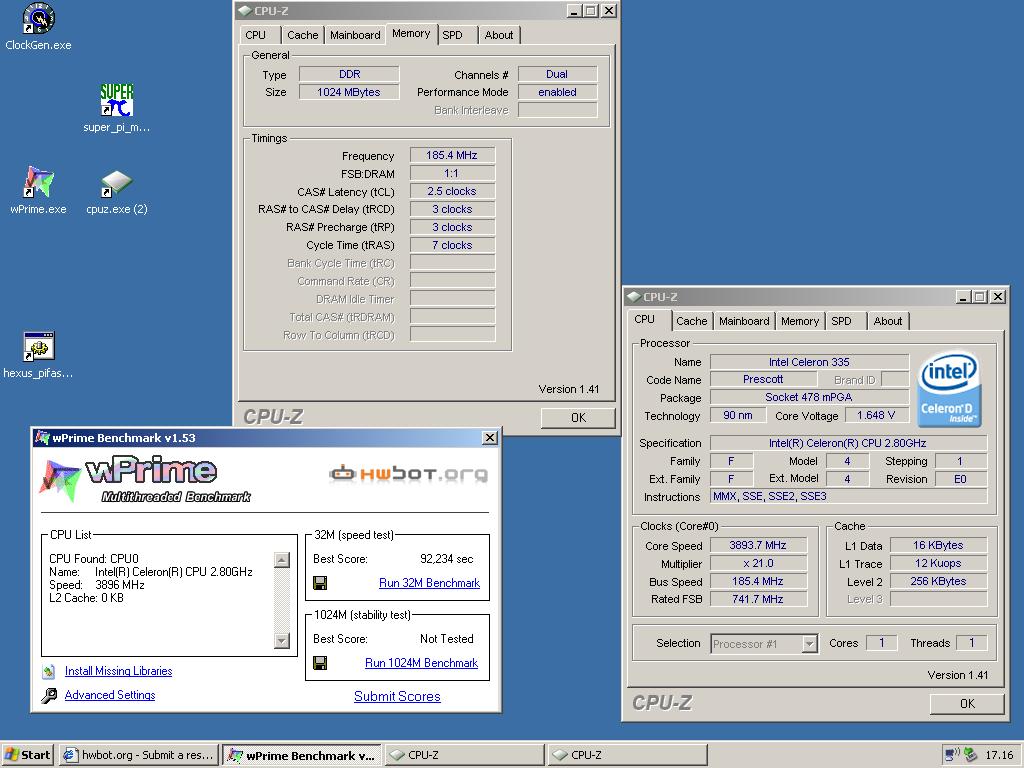
Task: Click the wPrime title bar icon
Action: tap(42, 438)
